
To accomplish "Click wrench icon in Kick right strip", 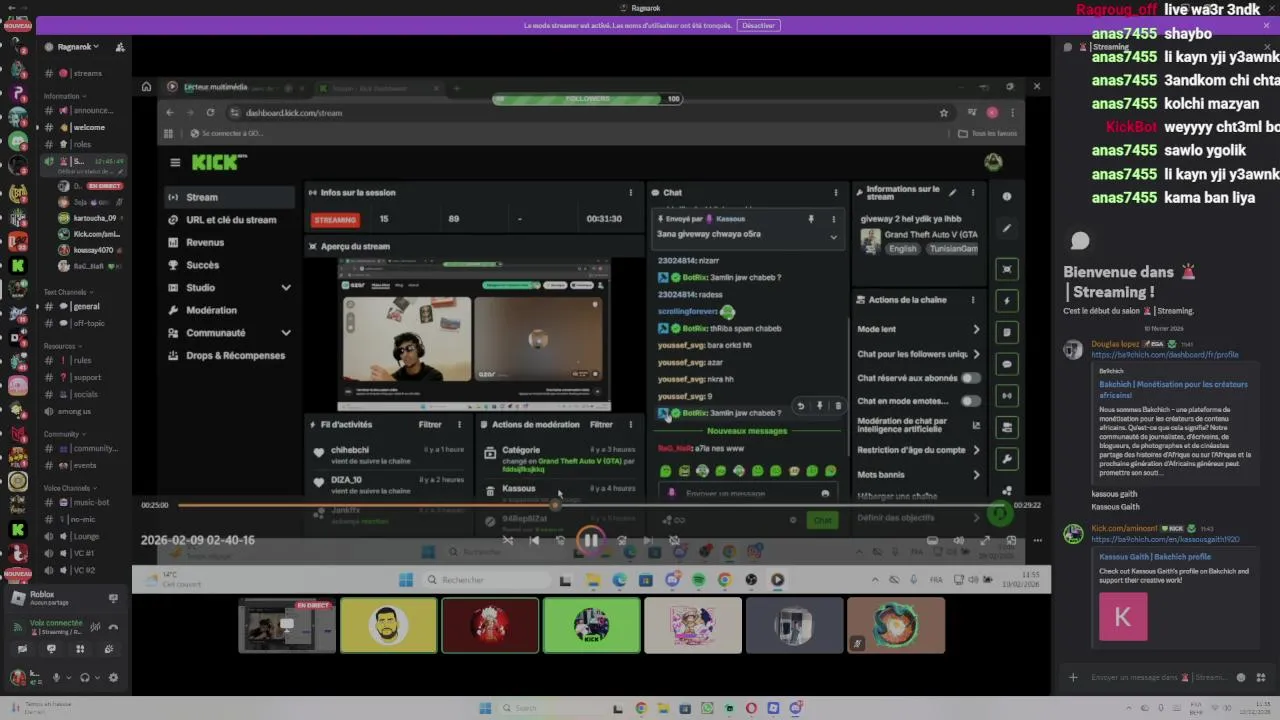I will coord(1007,459).
